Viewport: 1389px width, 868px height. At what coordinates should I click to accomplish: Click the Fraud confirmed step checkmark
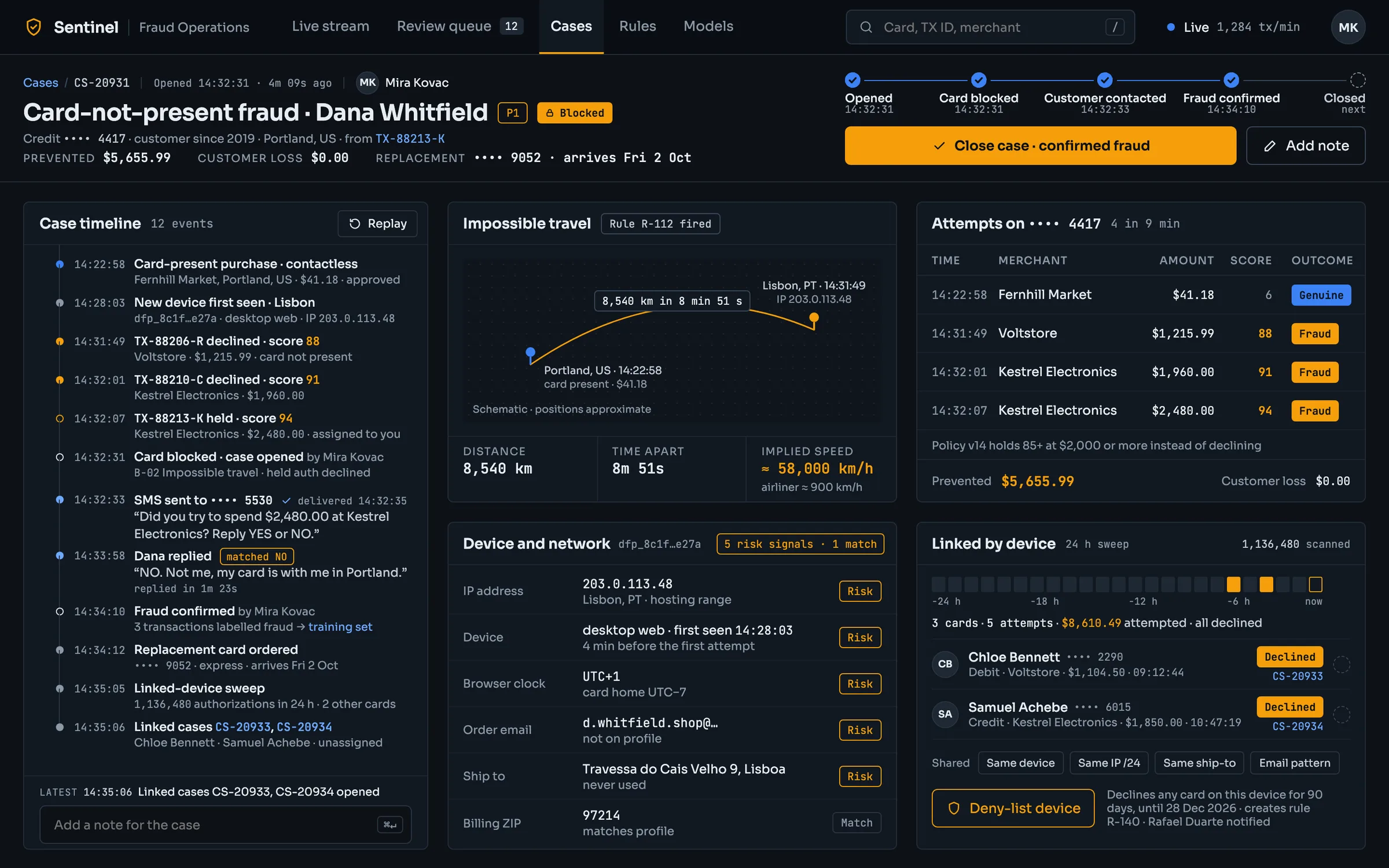click(x=1231, y=80)
